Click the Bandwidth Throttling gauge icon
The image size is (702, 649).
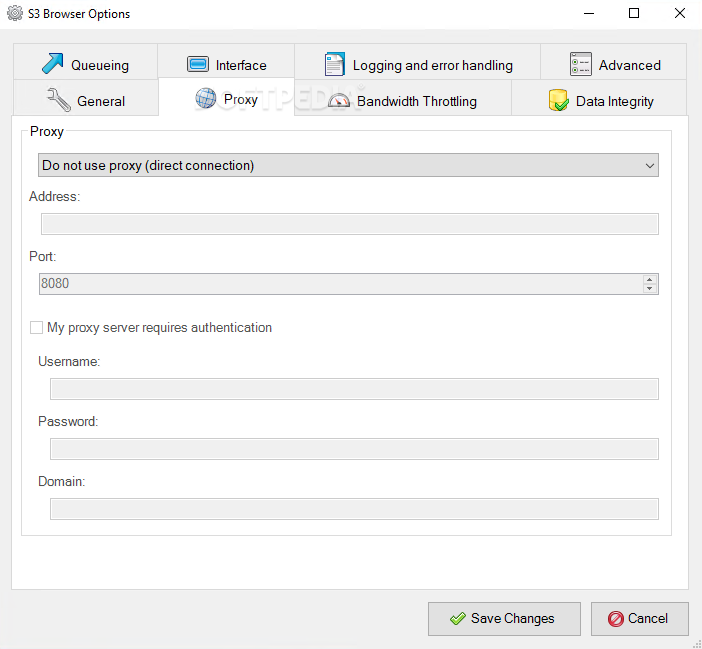pyautogui.click(x=339, y=100)
